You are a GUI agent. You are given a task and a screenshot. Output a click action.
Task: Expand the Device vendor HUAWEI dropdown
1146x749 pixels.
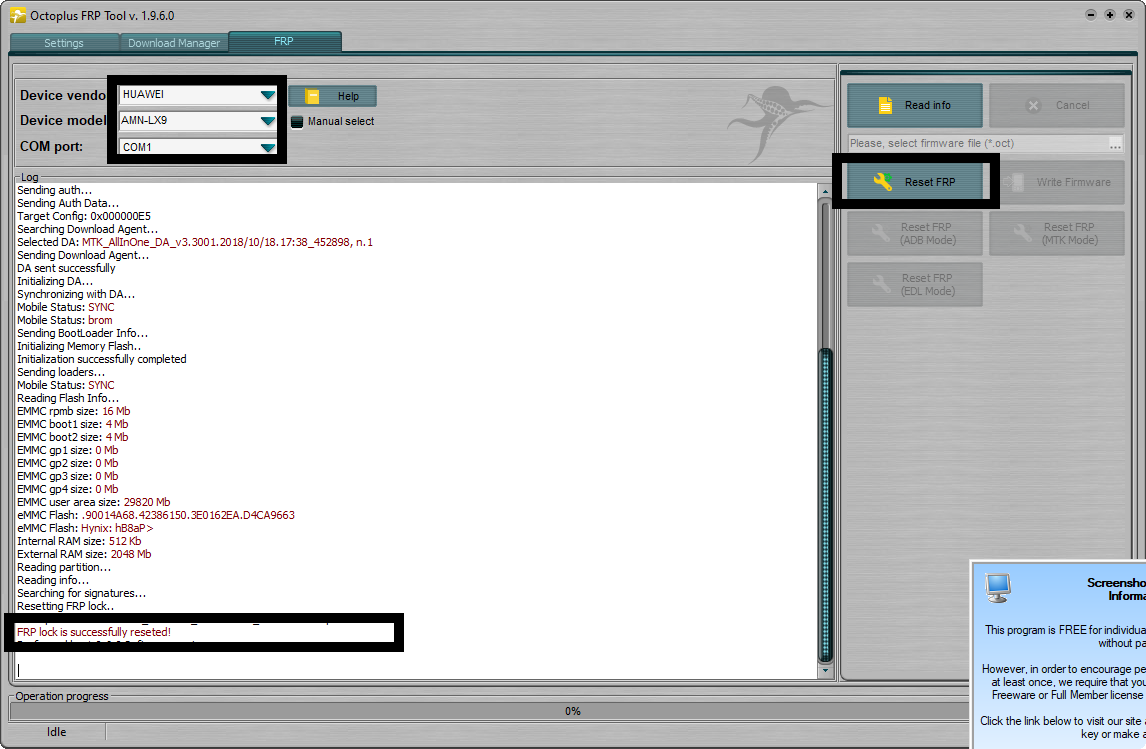(267, 95)
